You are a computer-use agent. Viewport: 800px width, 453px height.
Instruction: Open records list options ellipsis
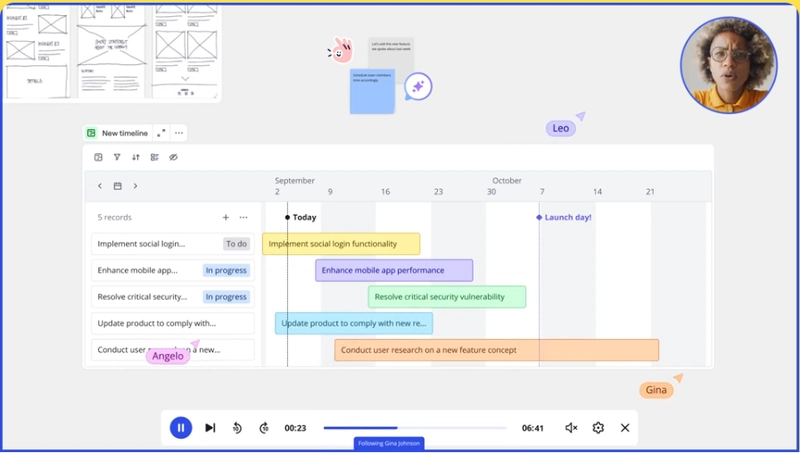(243, 217)
